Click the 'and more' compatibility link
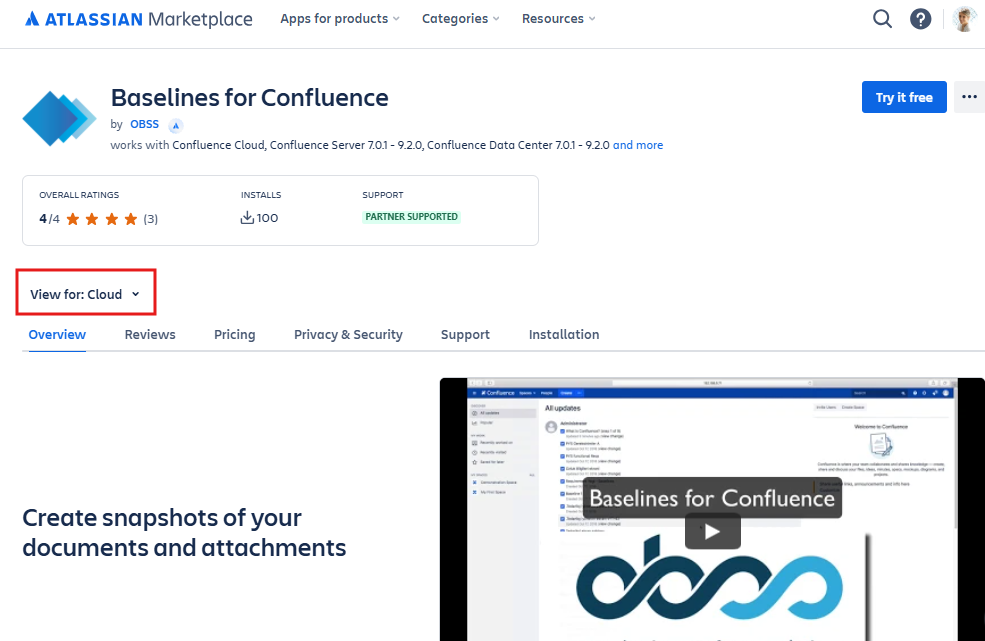Screen dimensions: 985x641 [x=638, y=145]
